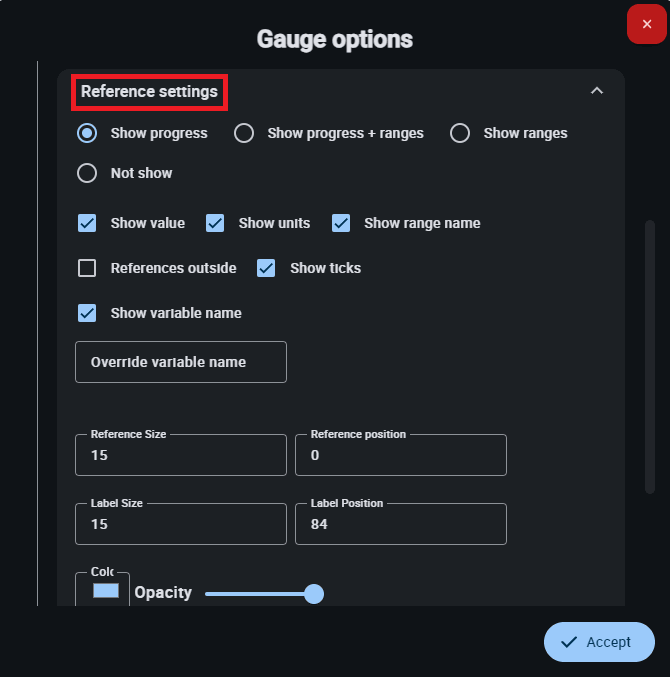Click the Override variable name field

[181, 362]
